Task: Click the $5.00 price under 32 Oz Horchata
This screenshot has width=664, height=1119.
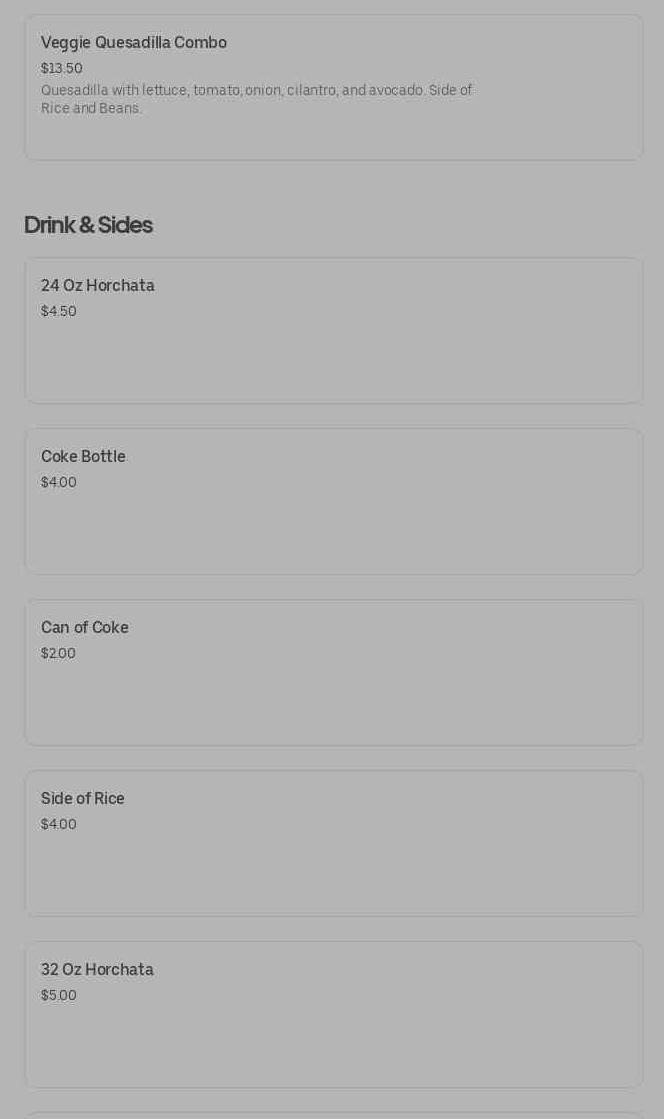Action: click(x=59, y=995)
